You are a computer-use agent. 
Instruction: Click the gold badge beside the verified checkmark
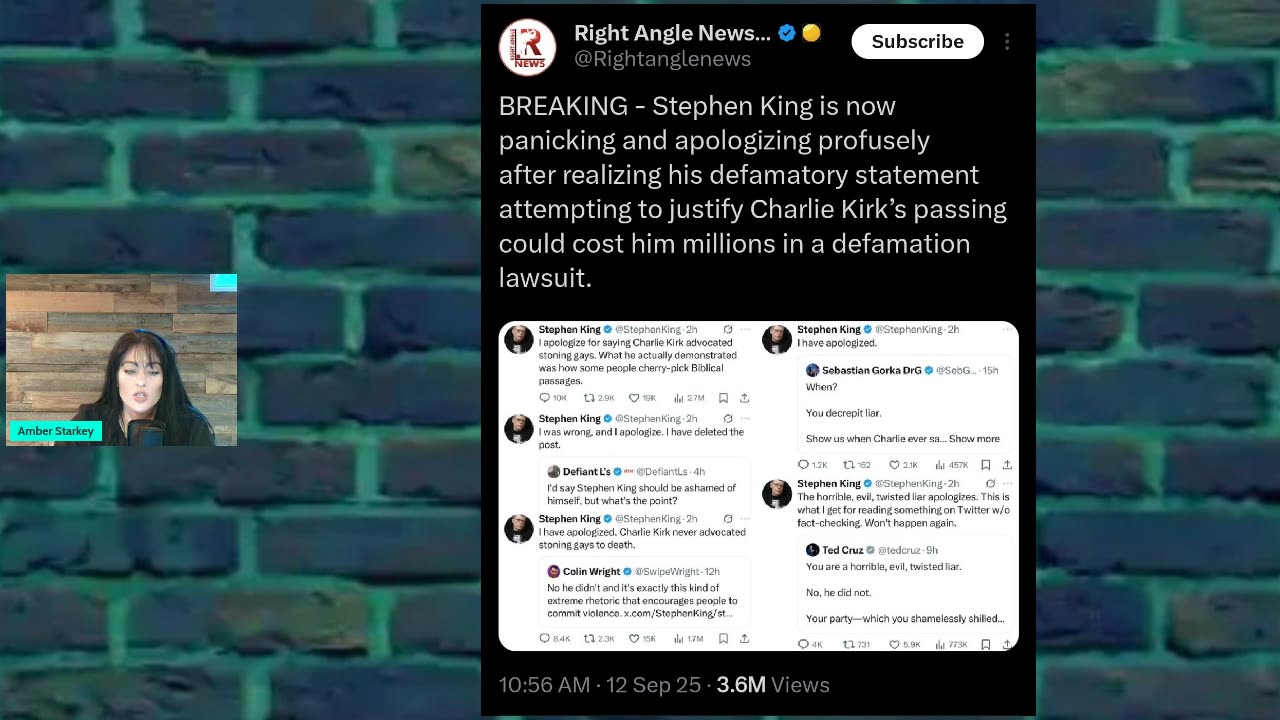coord(811,33)
